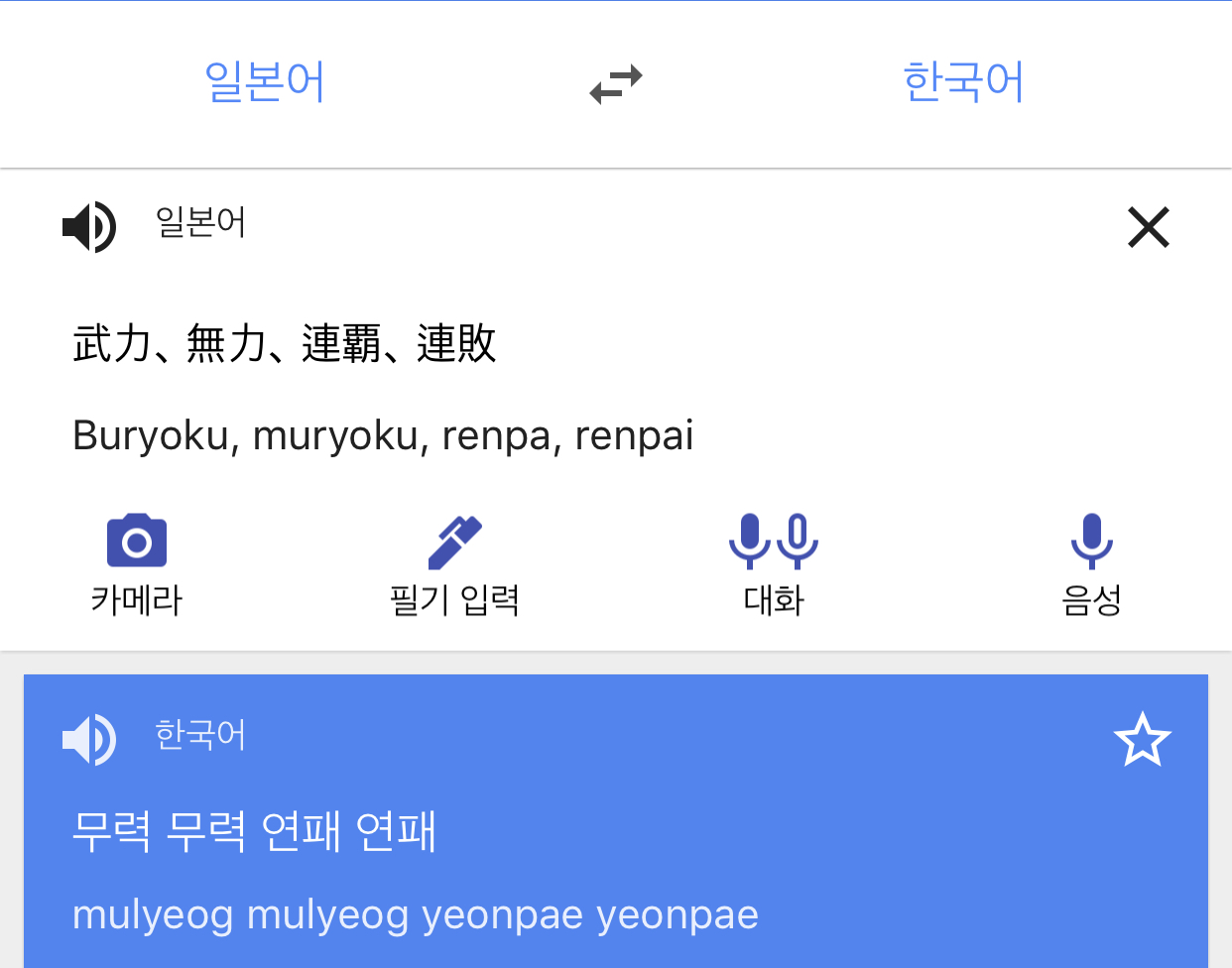Play Japanese source text audio

[x=89, y=226]
